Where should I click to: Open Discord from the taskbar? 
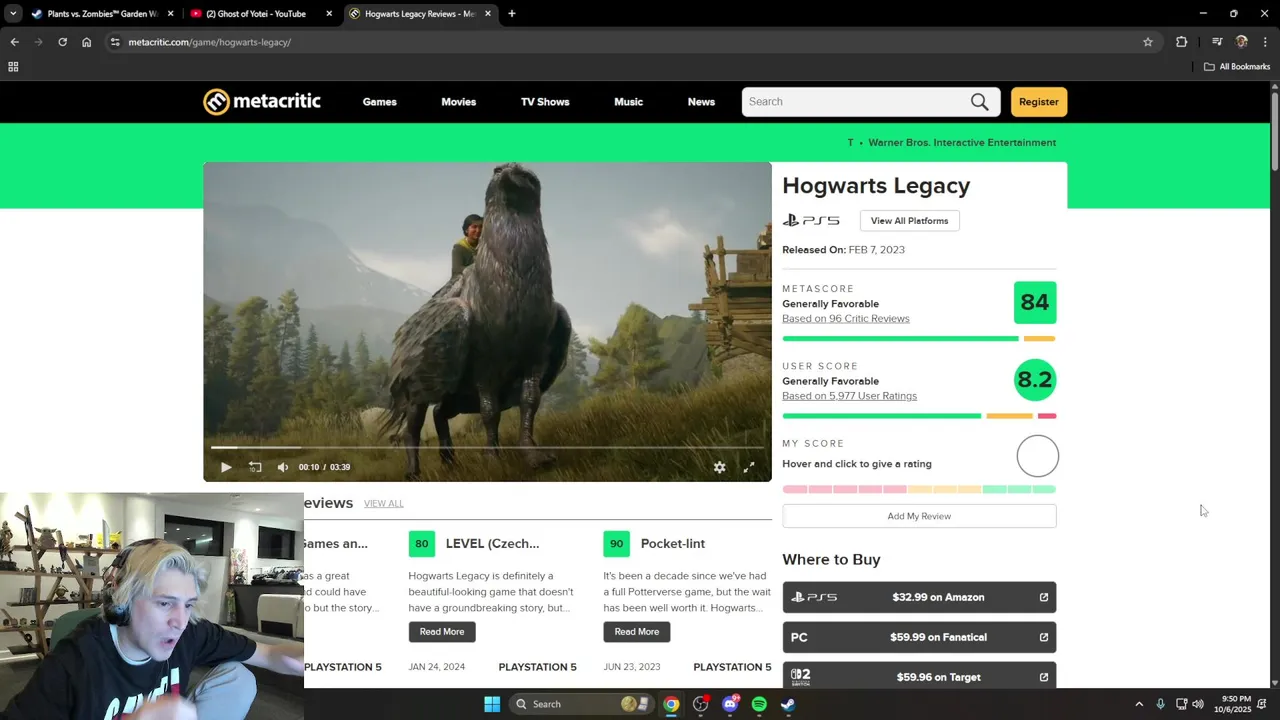[730, 704]
